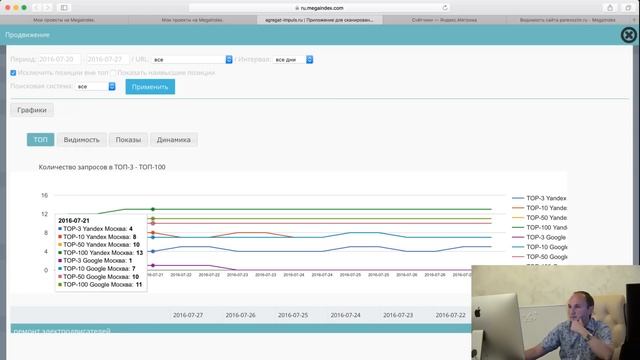Open the Safari share icon
Image resolution: width=640 pixels, height=360 pixels.
pos(610,8)
